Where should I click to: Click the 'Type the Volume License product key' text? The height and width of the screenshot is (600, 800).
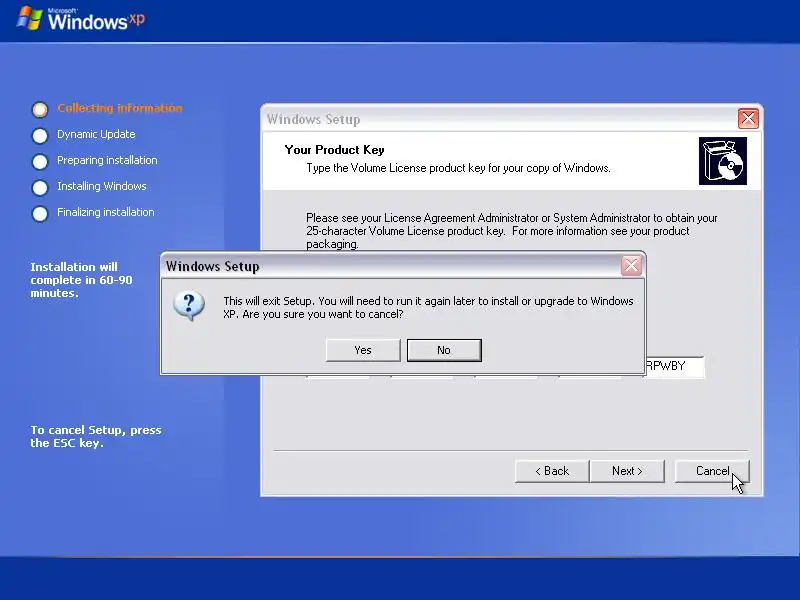(458, 168)
